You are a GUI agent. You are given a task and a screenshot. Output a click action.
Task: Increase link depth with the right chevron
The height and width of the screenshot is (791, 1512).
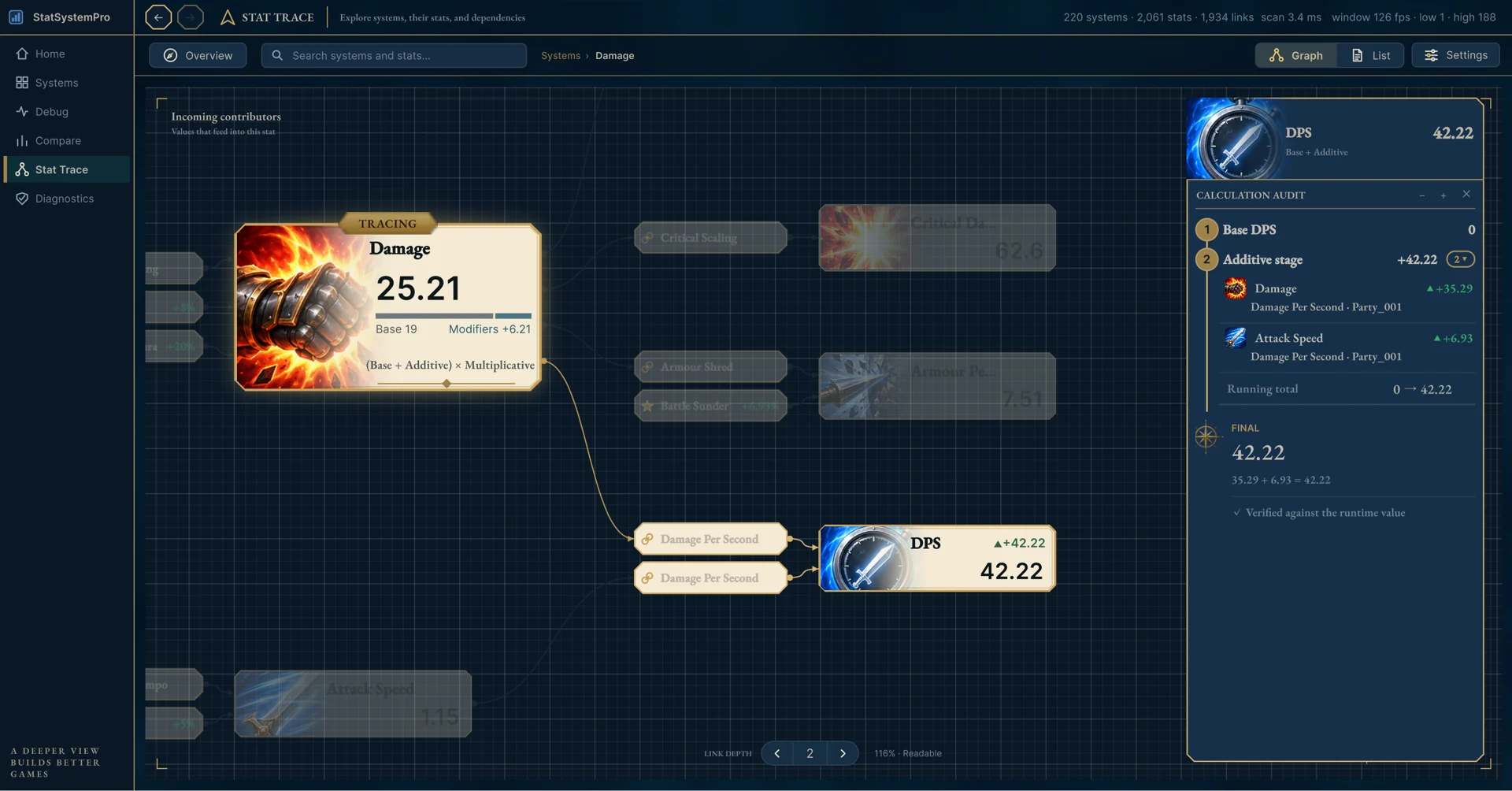click(843, 753)
